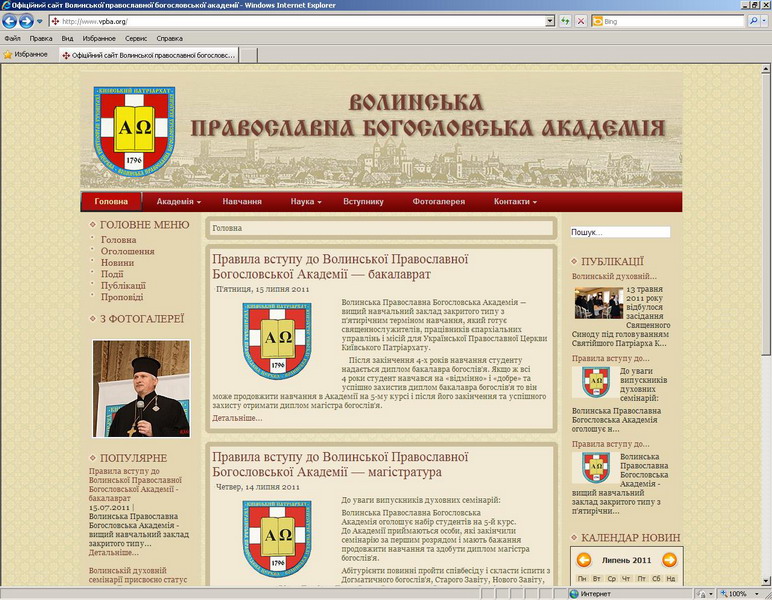Expand the Контакти navigation dropdown
The height and width of the screenshot is (600, 772).
515,201
